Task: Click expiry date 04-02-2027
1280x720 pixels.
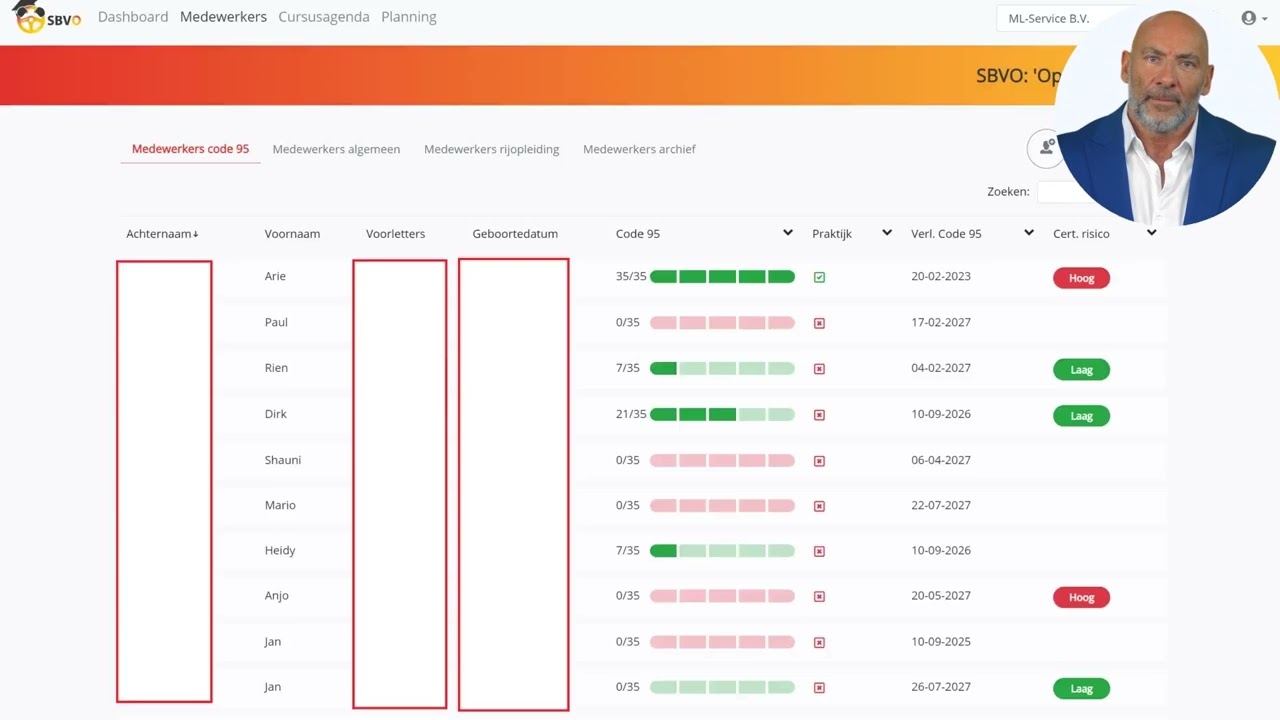Action: (941, 368)
